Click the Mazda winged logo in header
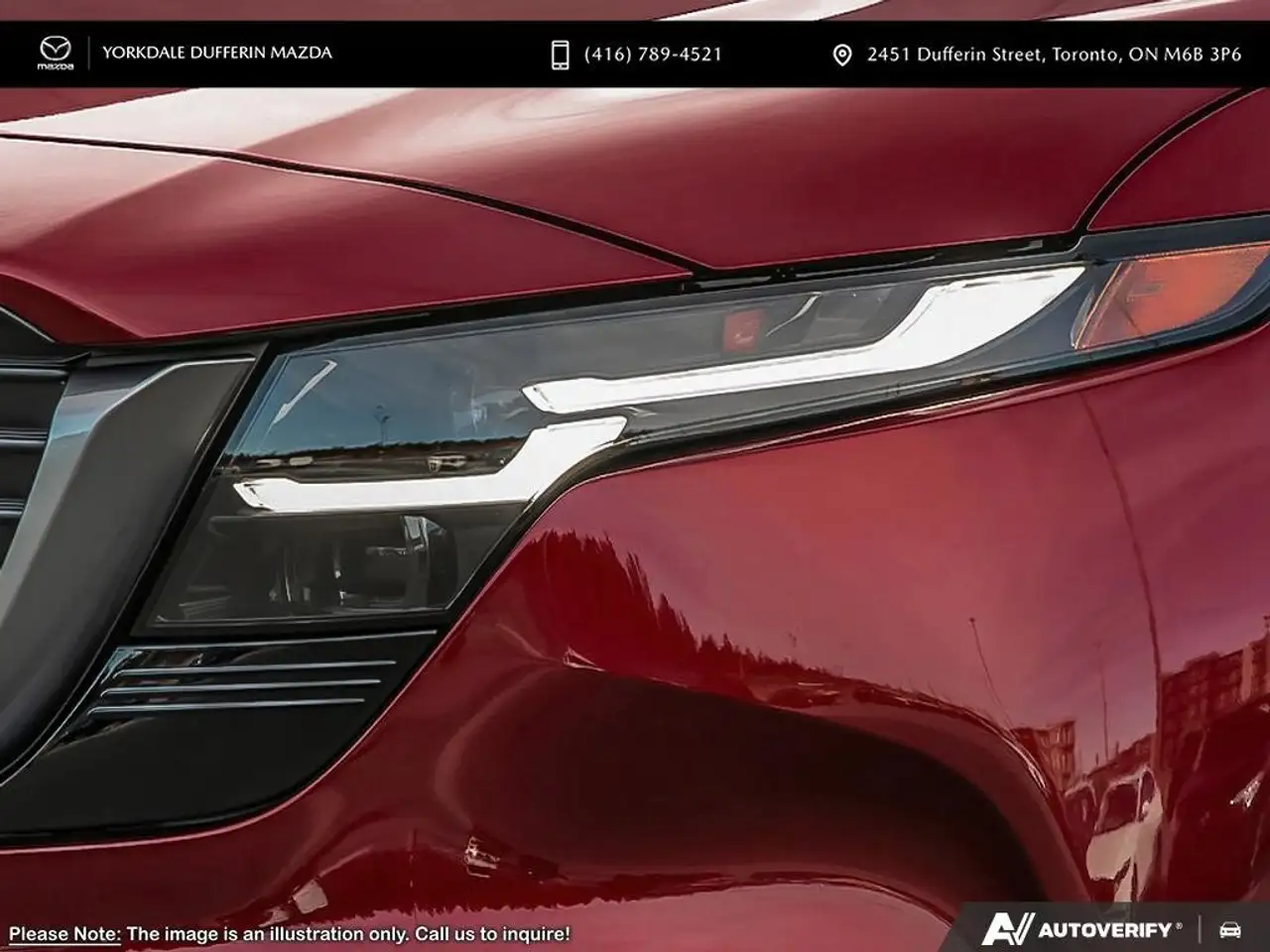This screenshot has width=1270, height=952. [x=56, y=54]
